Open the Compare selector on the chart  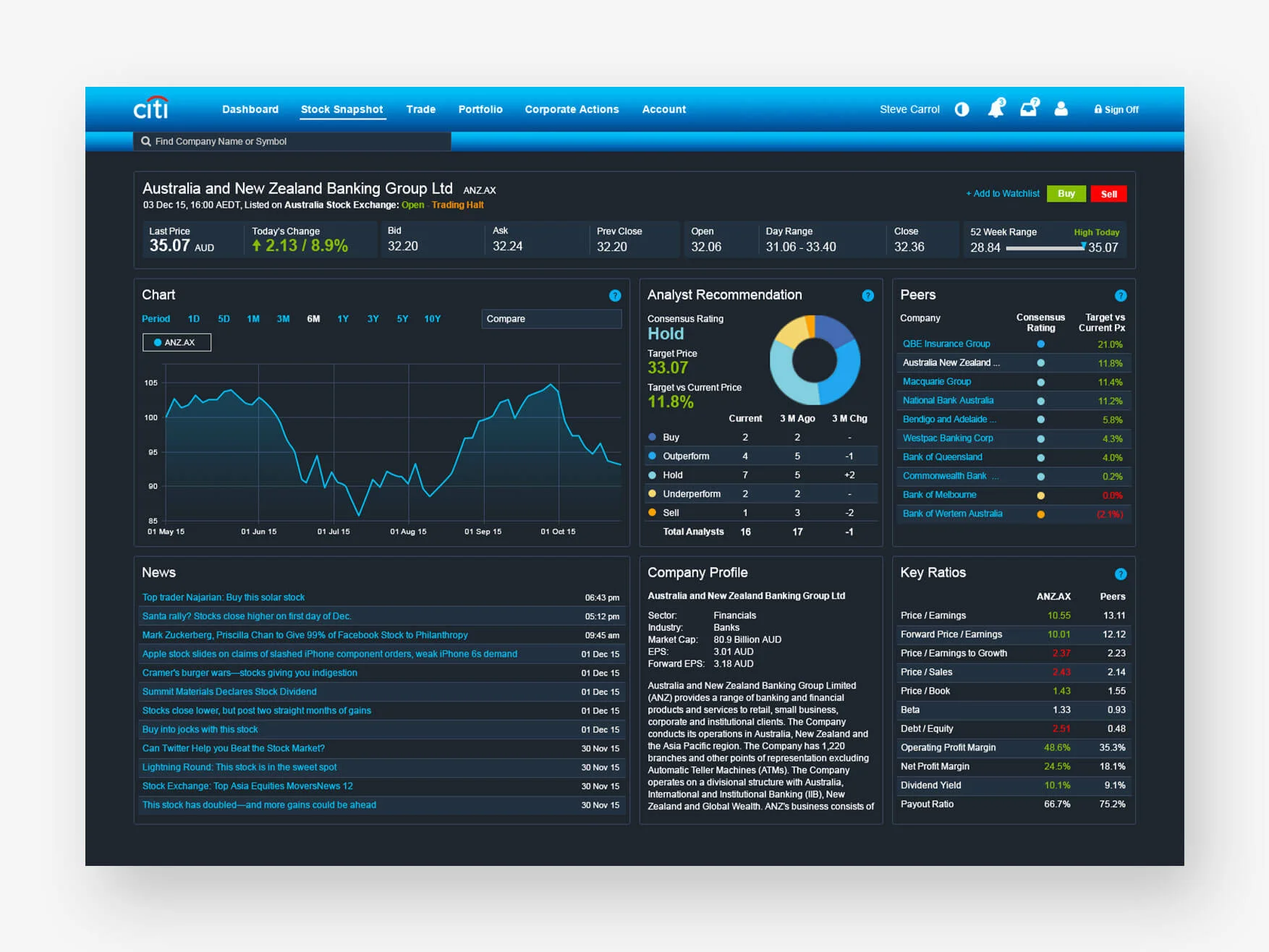pos(551,318)
